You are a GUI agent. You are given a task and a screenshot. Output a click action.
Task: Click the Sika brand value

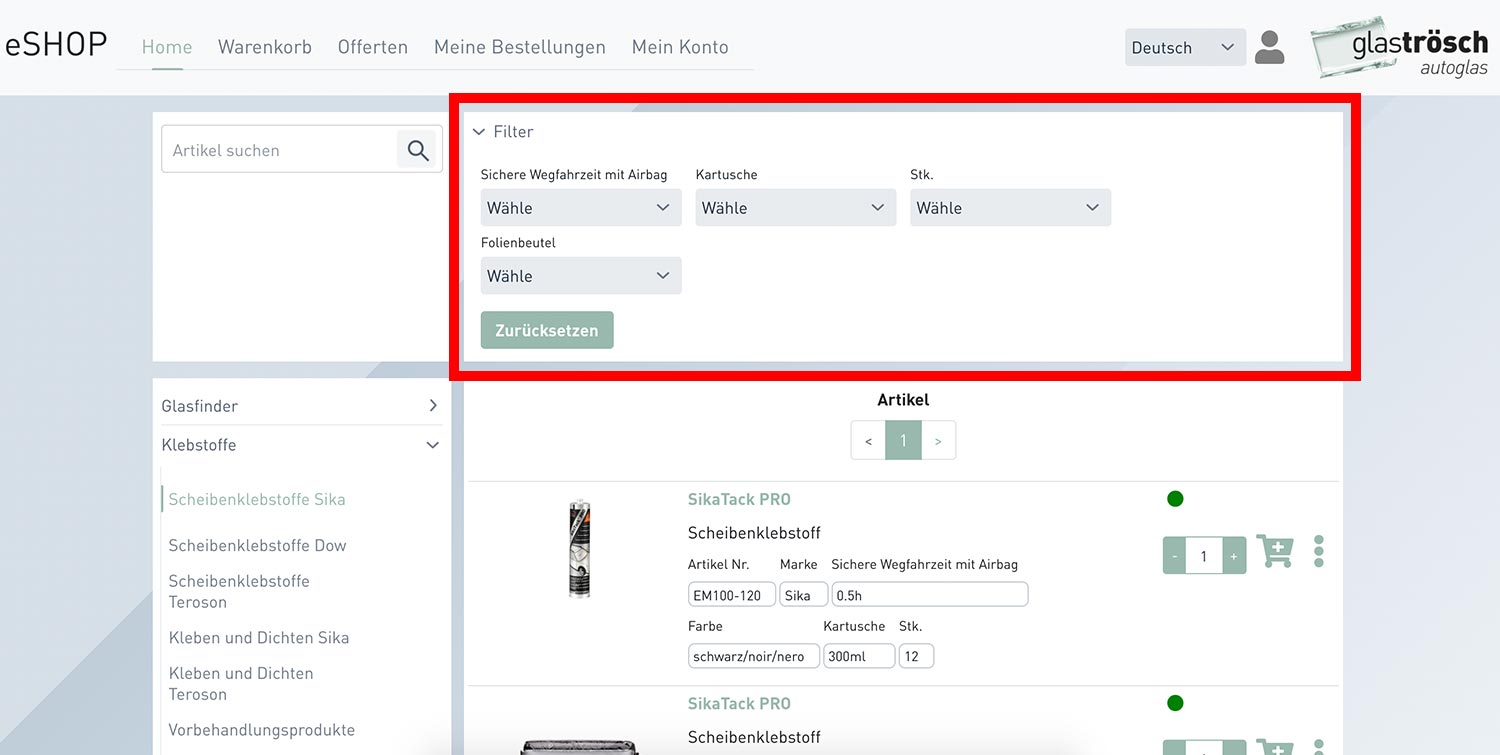pos(804,595)
